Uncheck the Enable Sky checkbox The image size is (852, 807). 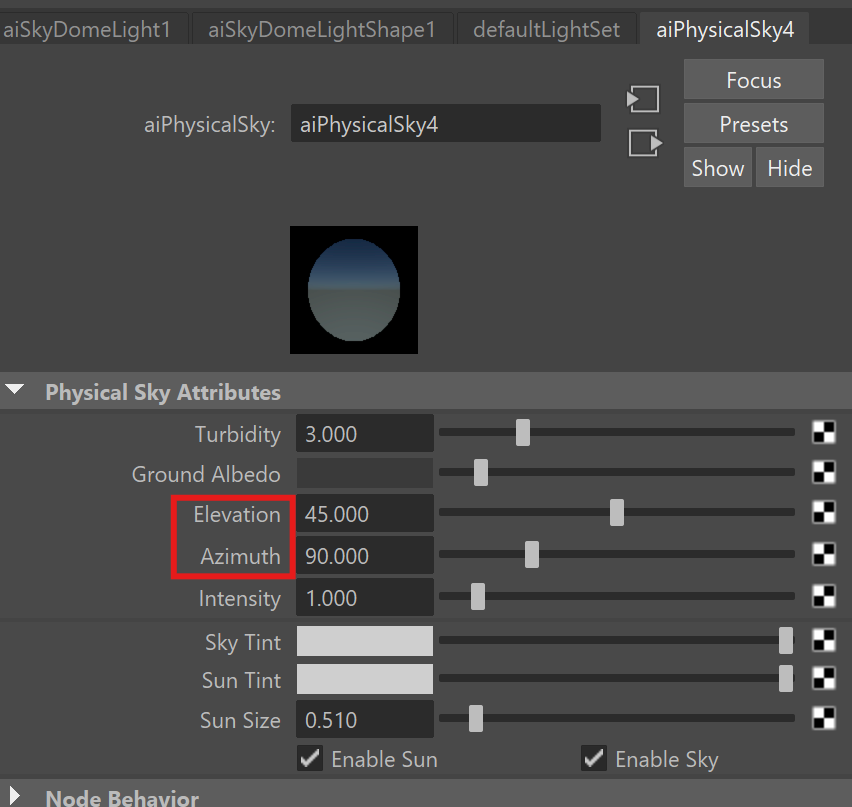[594, 759]
